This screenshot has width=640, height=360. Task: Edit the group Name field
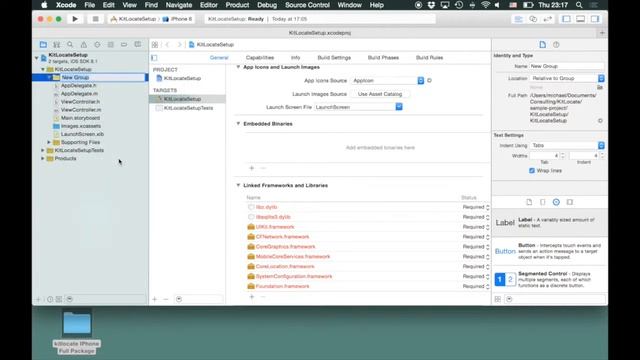[567, 66]
